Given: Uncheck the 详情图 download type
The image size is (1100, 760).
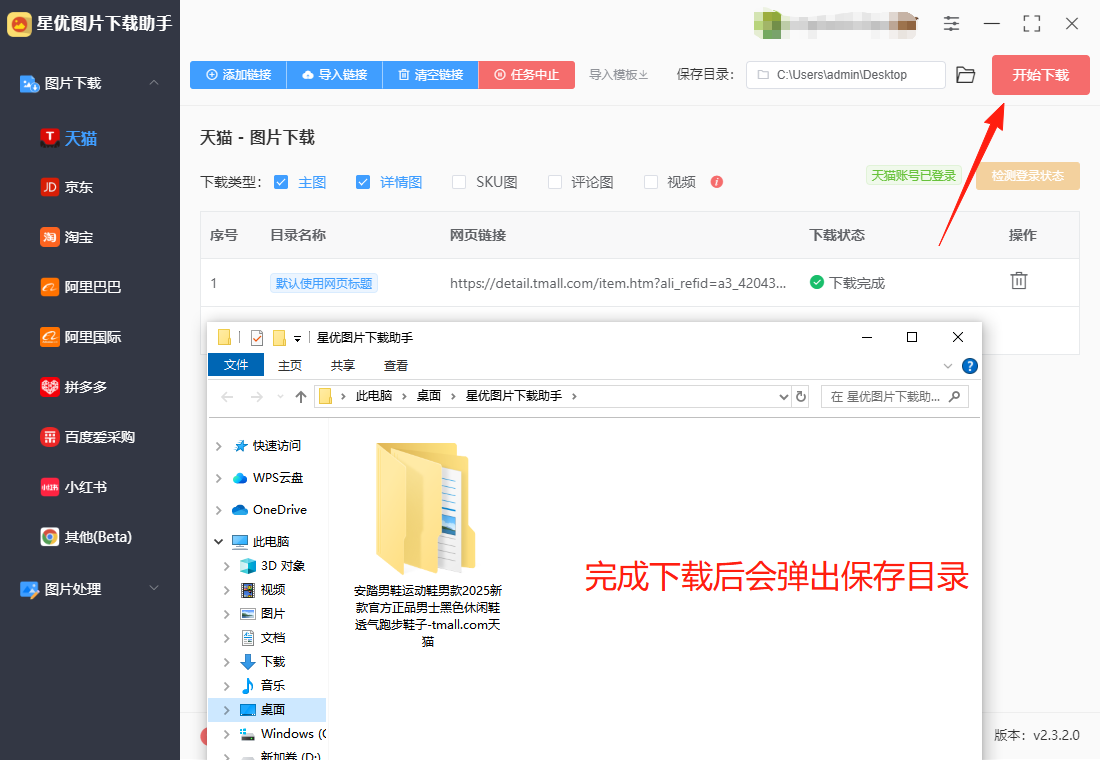Looking at the screenshot, I should (363, 182).
